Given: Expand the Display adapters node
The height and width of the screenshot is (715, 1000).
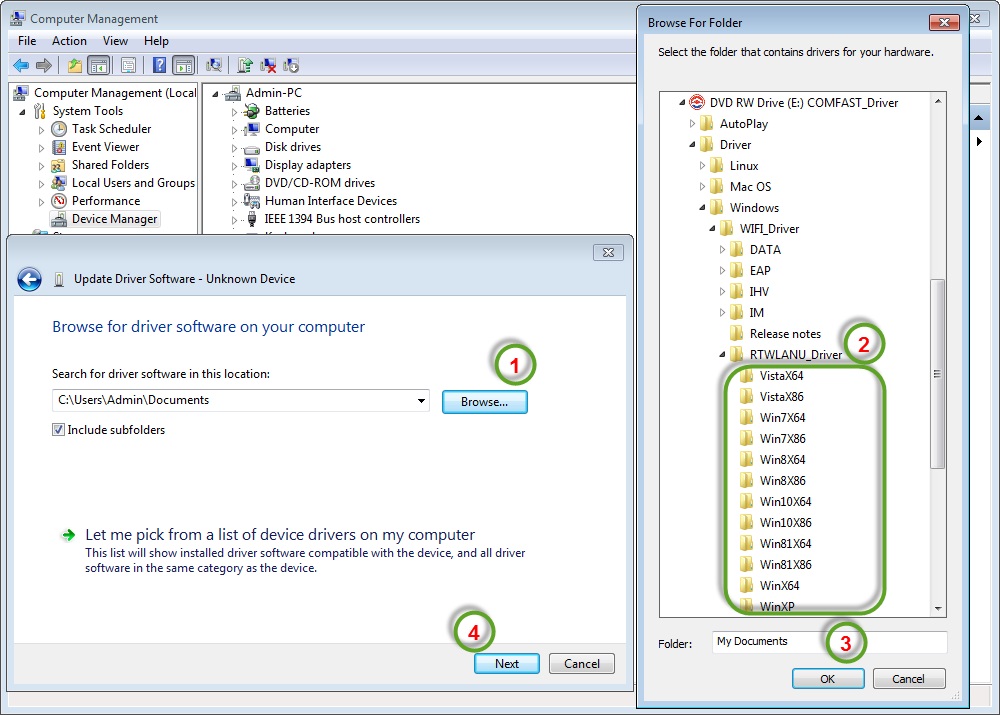Looking at the screenshot, I should [x=235, y=165].
